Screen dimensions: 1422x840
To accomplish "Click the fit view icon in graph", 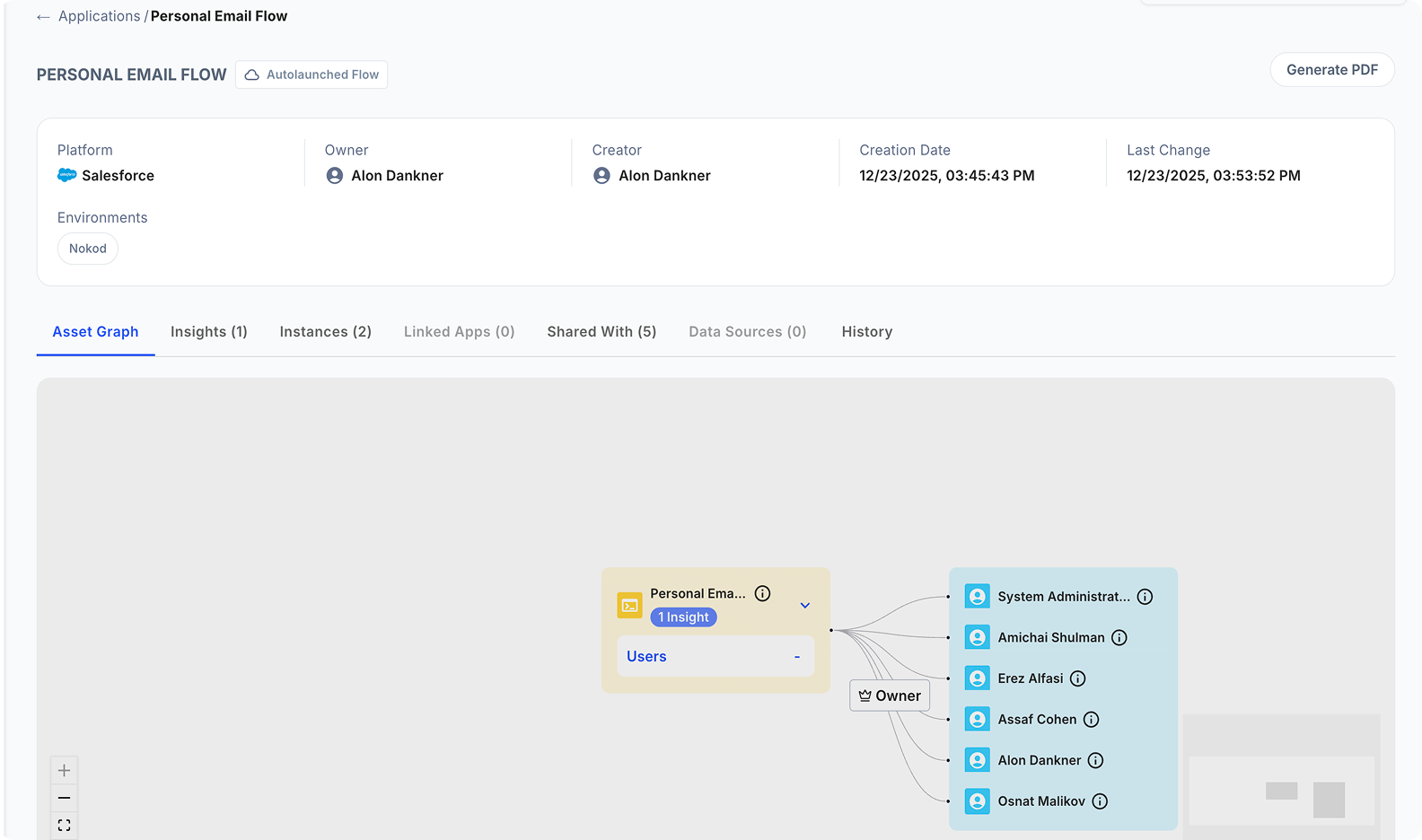I will pyautogui.click(x=64, y=825).
